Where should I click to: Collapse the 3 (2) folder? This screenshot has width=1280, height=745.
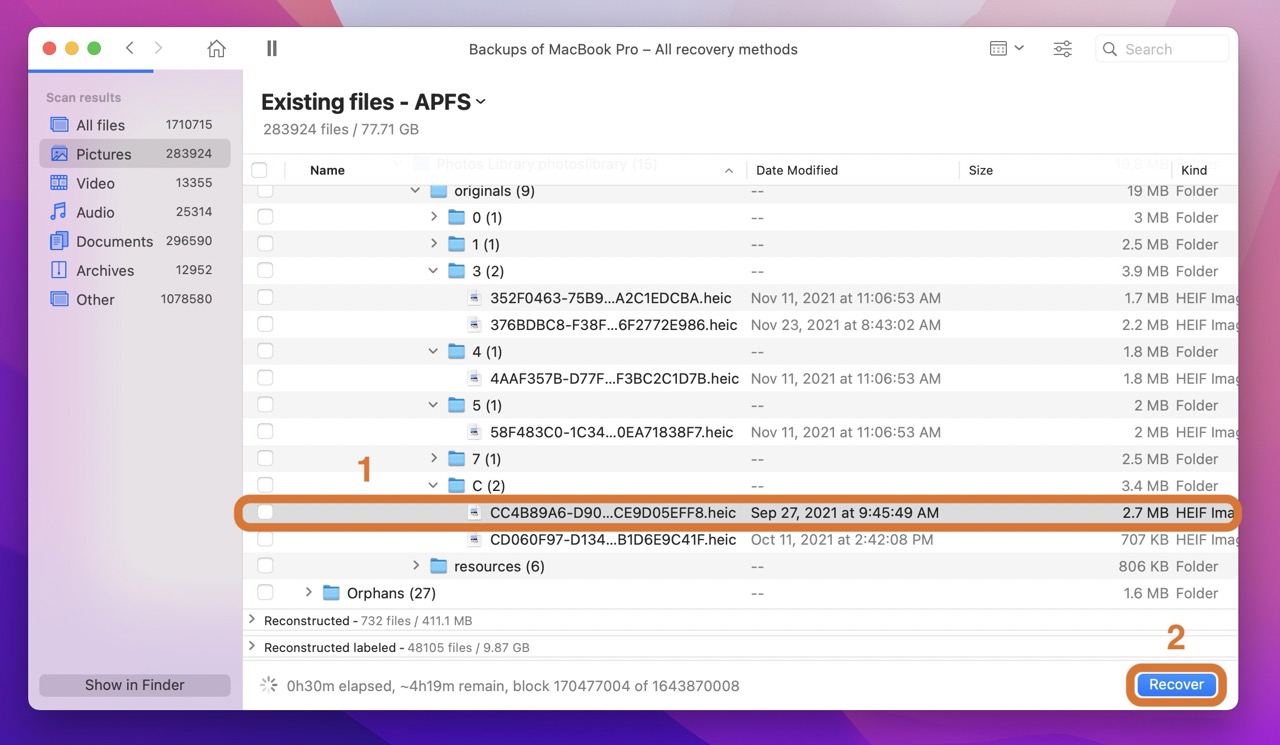[433, 271]
